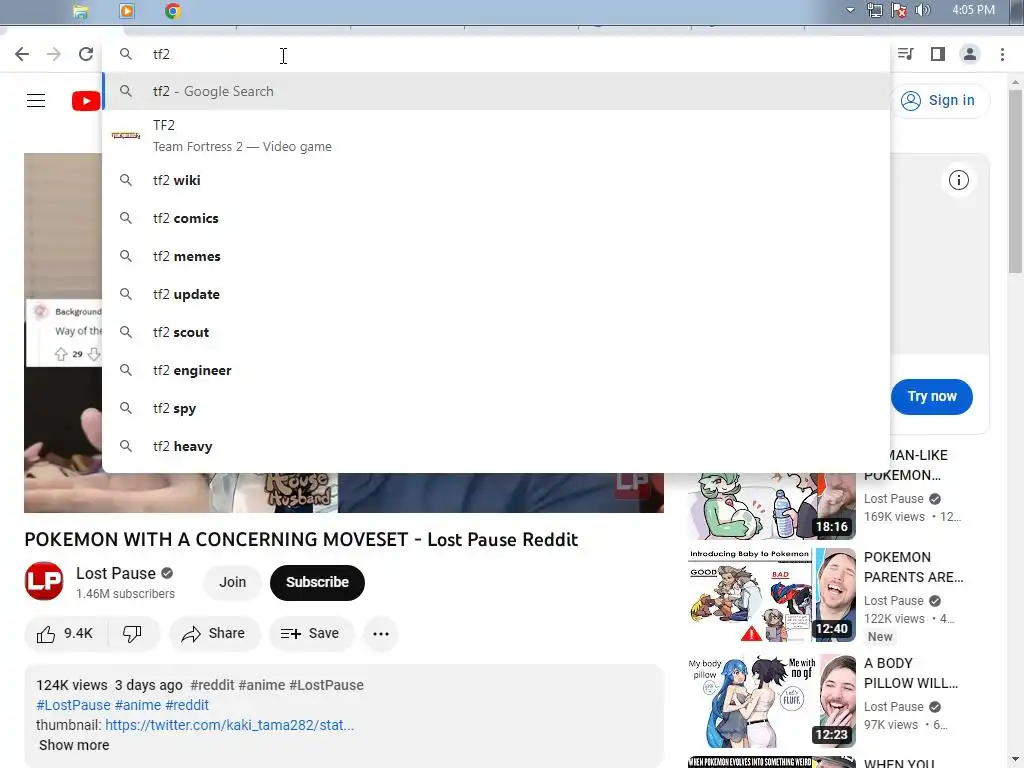The height and width of the screenshot is (768, 1024).
Task: Open more actions ellipsis under the video
Action: [x=381, y=633]
